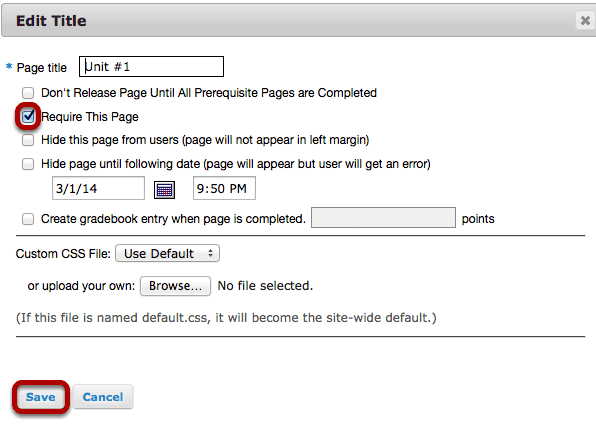Click the 'Custom CSS File:' label
This screenshot has width=596, height=443.
click(63, 254)
